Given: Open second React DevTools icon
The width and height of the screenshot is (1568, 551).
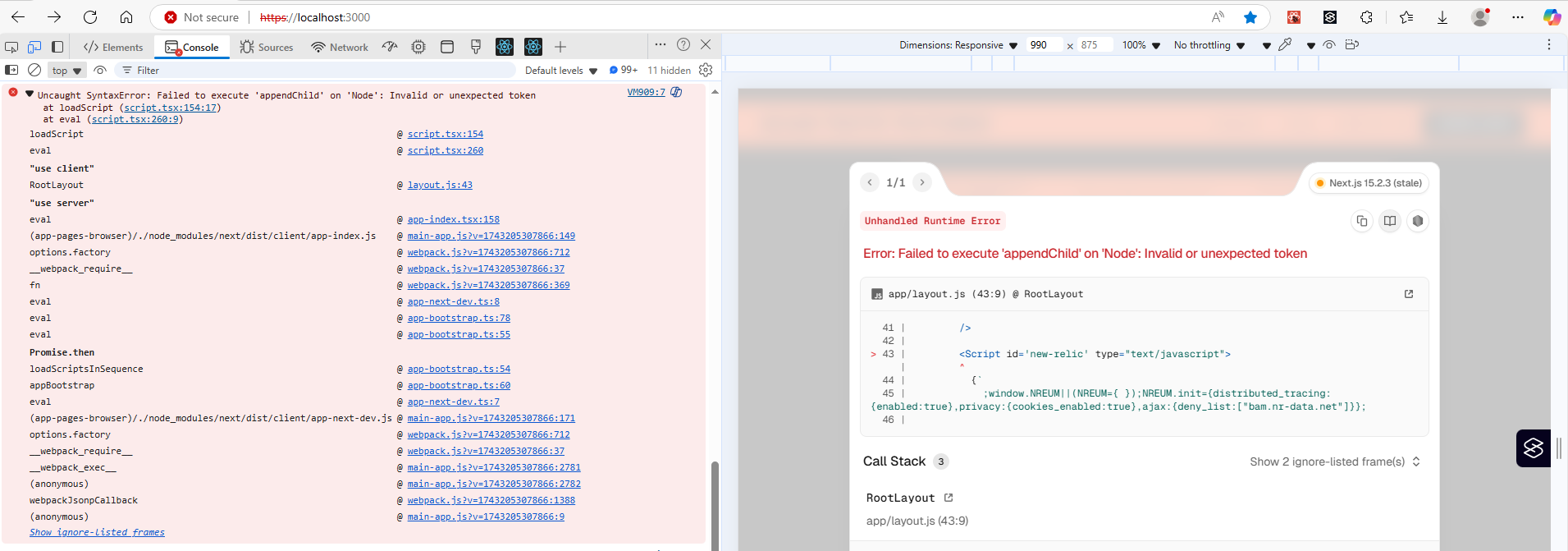Looking at the screenshot, I should 533,47.
